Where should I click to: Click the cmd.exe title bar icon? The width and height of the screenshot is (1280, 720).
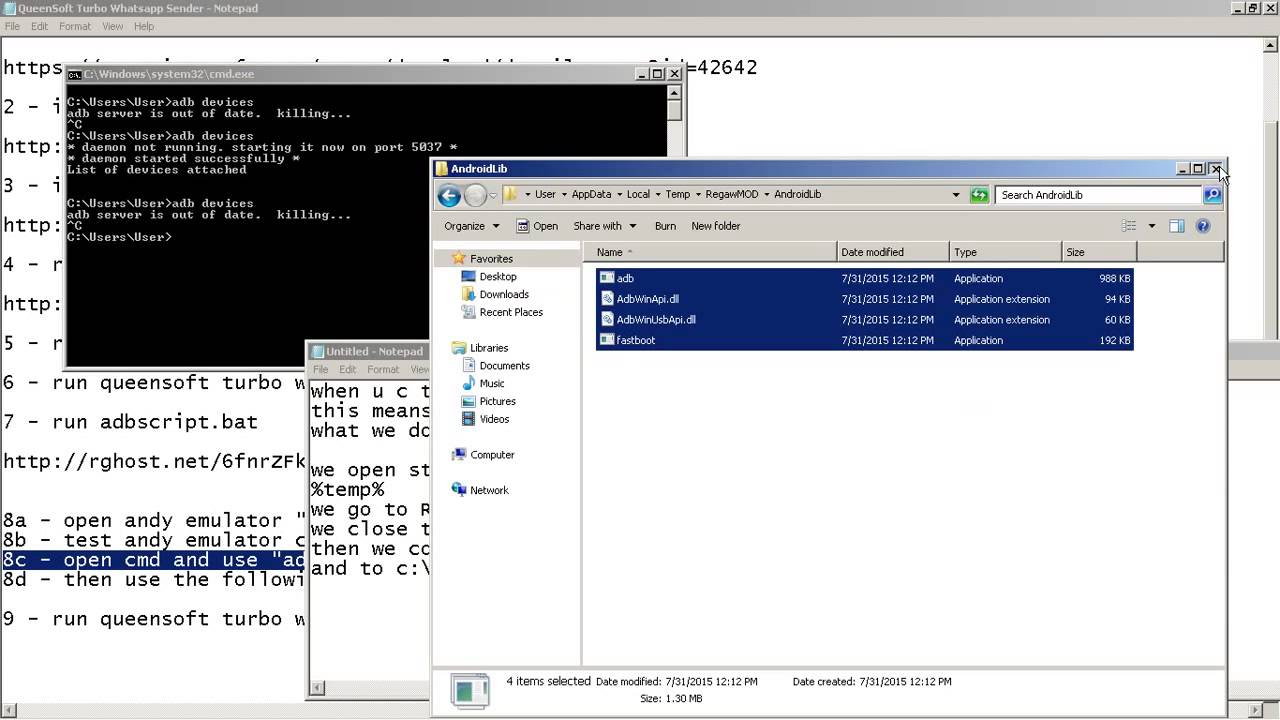(74, 74)
